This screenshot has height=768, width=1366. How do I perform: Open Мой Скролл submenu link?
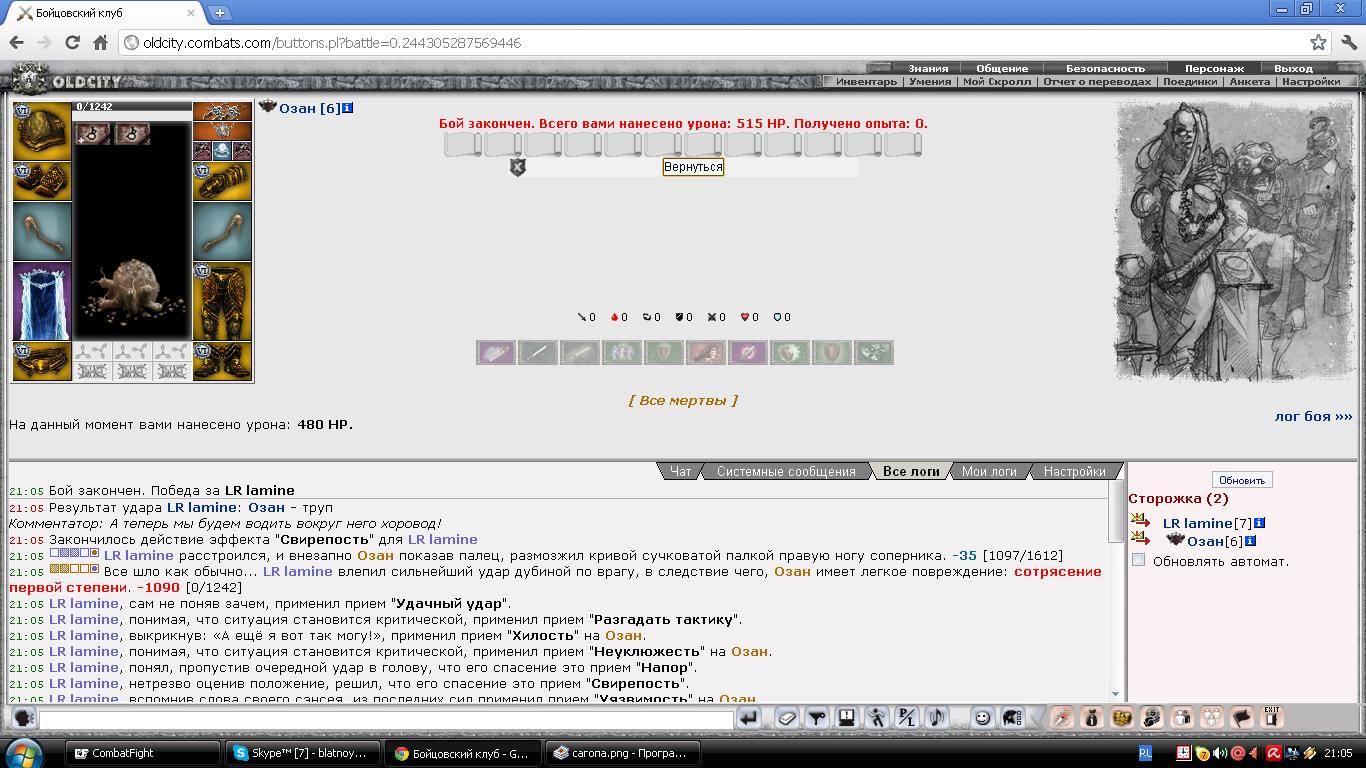(996, 82)
